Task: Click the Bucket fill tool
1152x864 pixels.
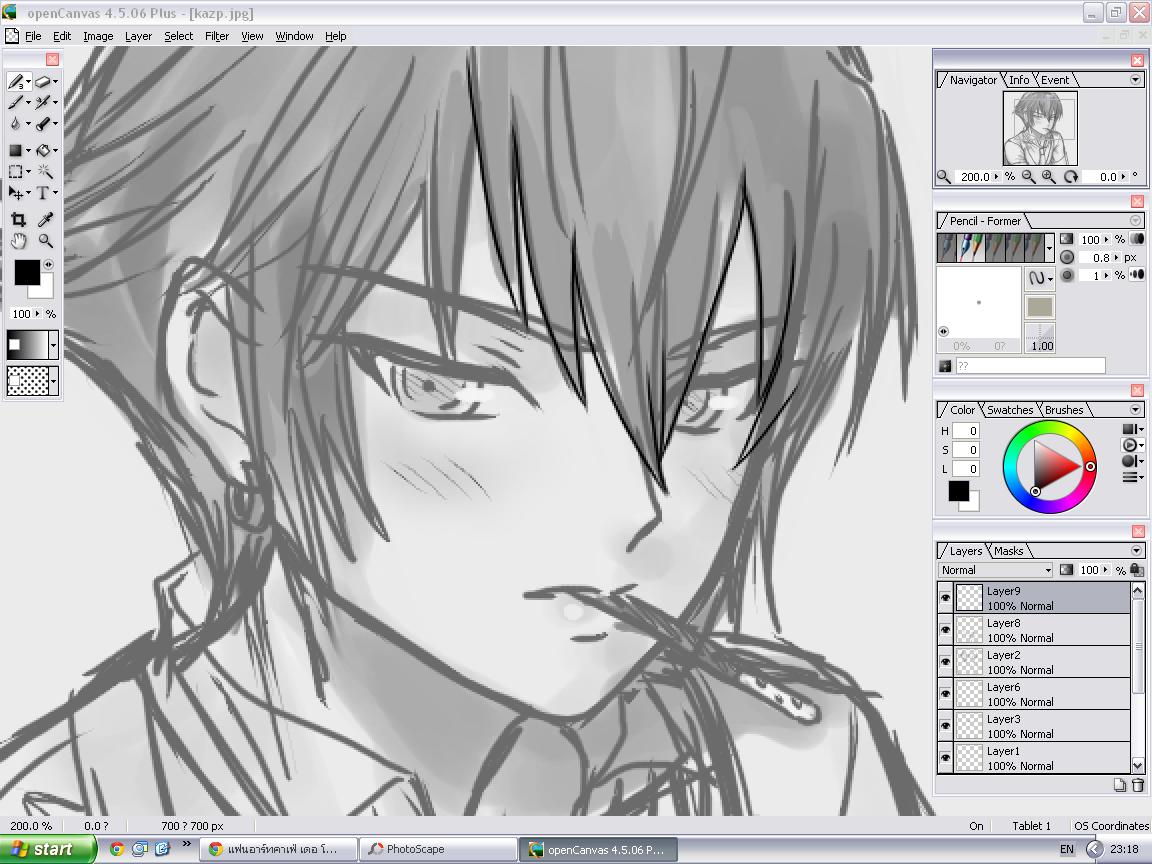Action: point(43,151)
